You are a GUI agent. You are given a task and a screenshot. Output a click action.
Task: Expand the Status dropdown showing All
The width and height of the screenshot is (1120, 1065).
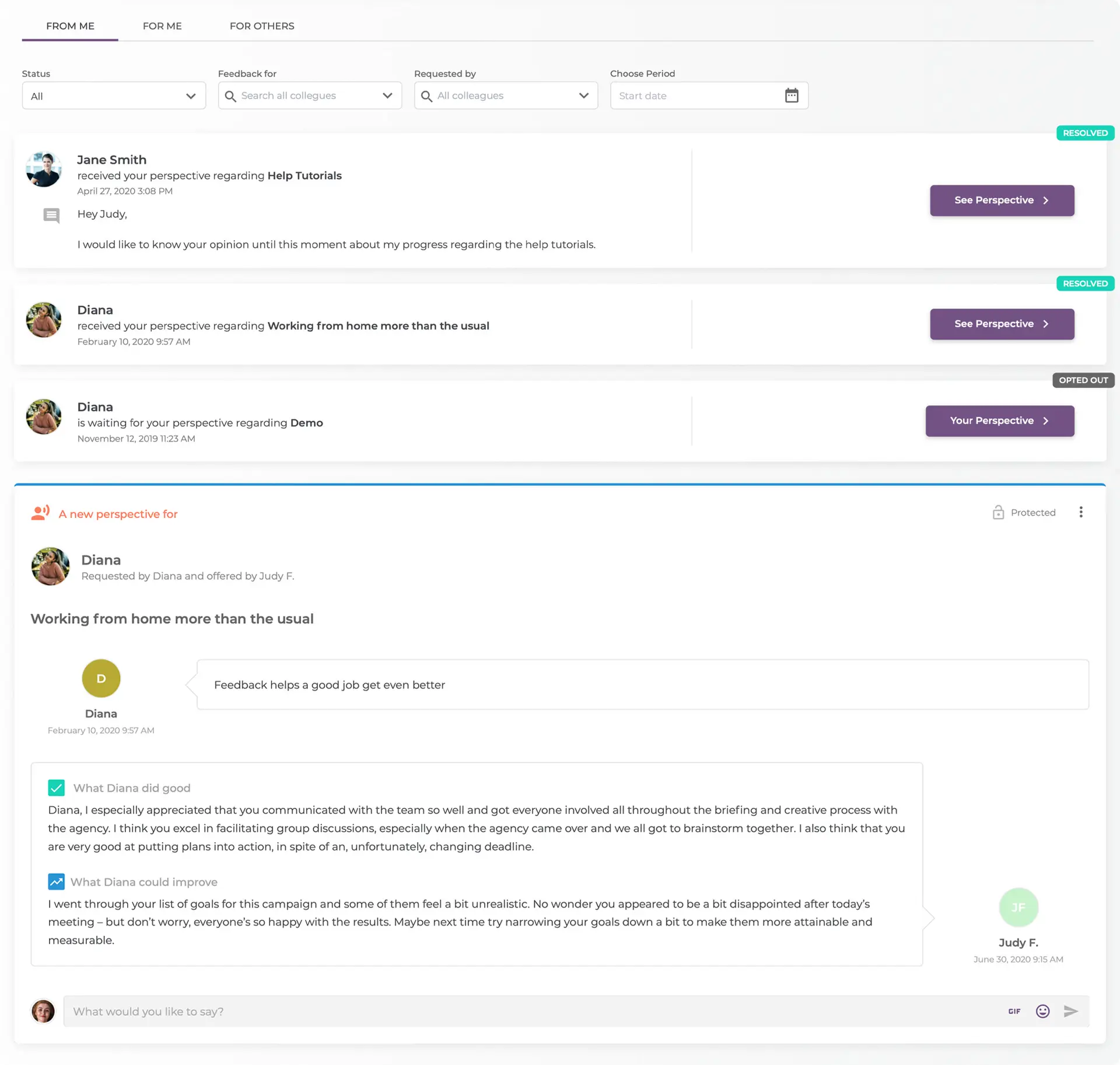point(114,96)
